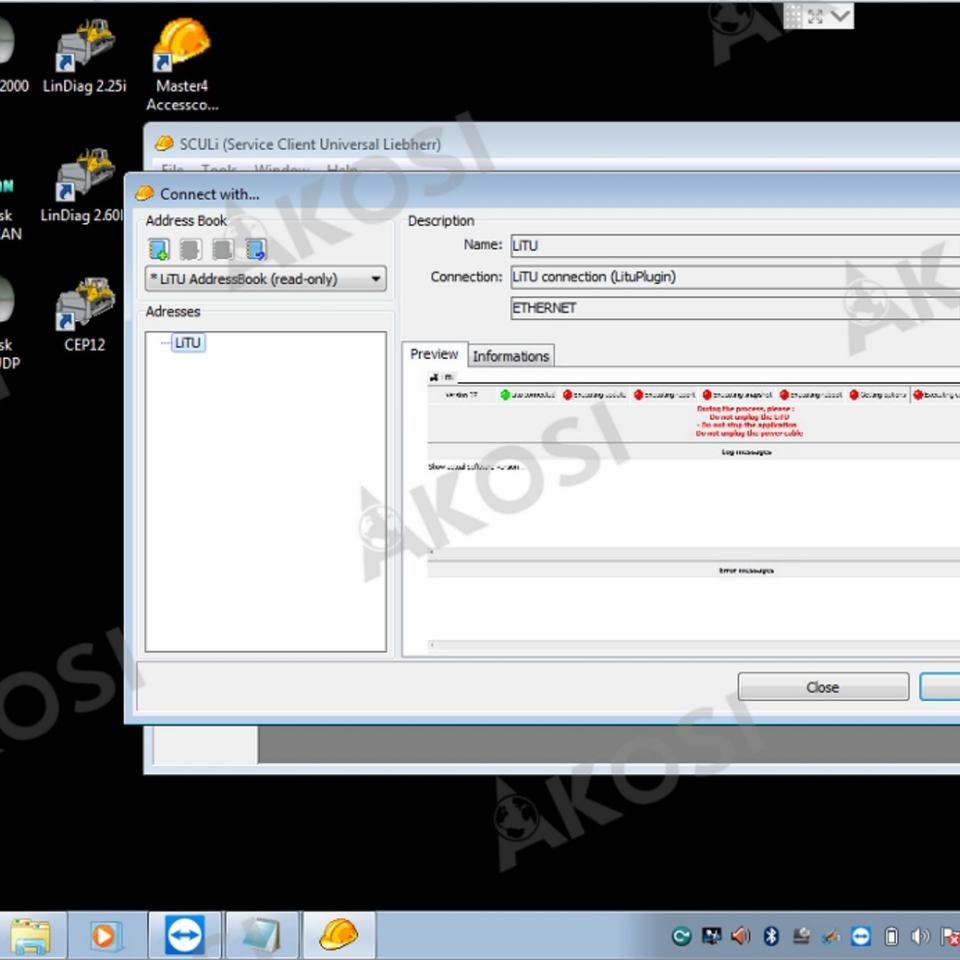Open Windows Media Player from taskbar
This screenshot has width=960, height=960.
107,936
